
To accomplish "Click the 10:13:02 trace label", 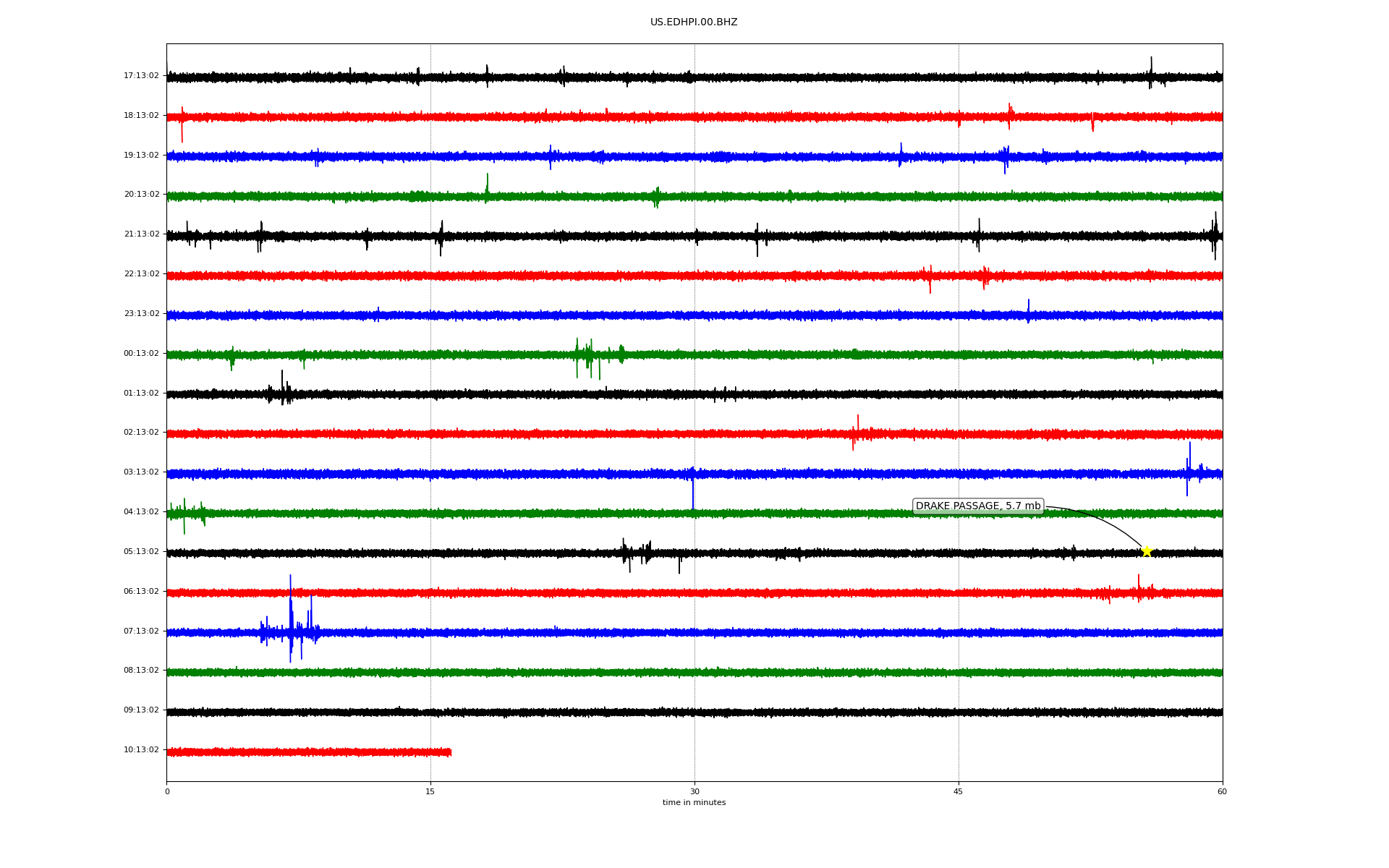I will [141, 750].
